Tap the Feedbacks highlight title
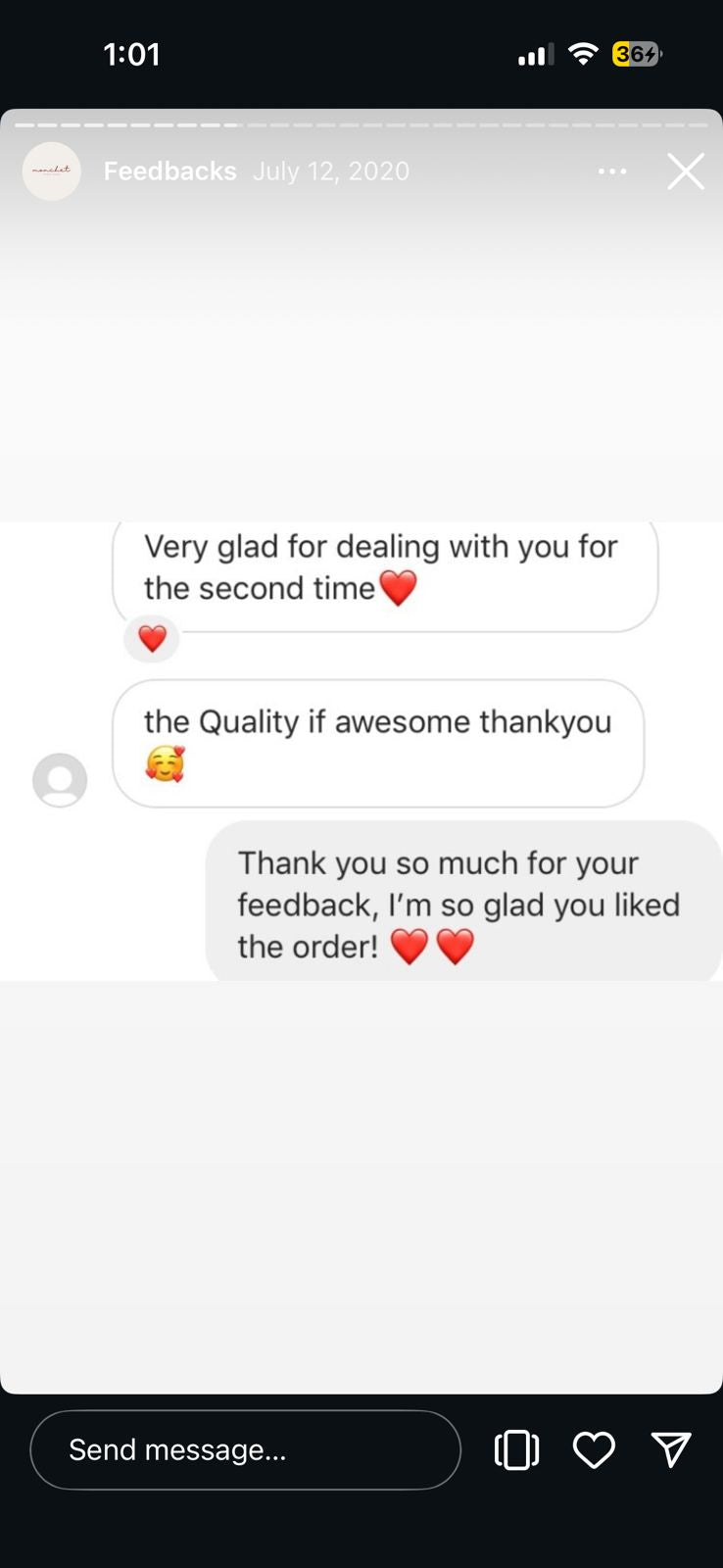 click(170, 171)
